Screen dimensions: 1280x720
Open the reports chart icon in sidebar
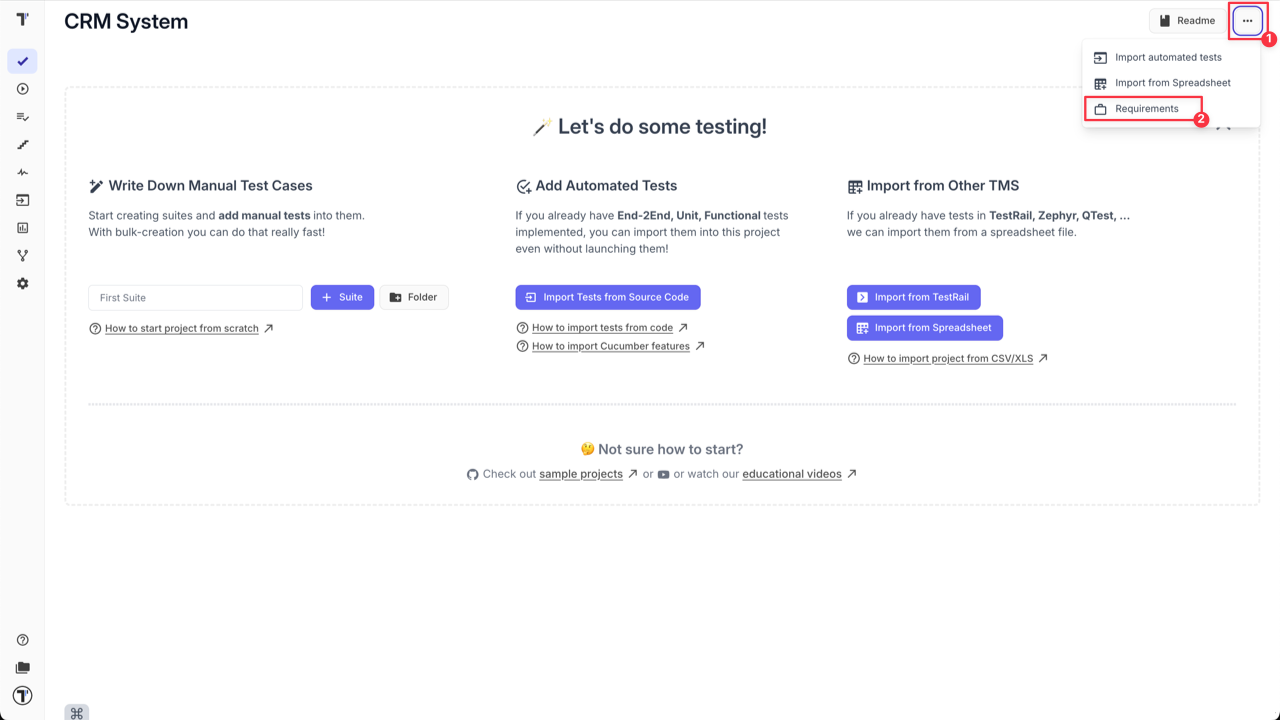pyautogui.click(x=22, y=227)
